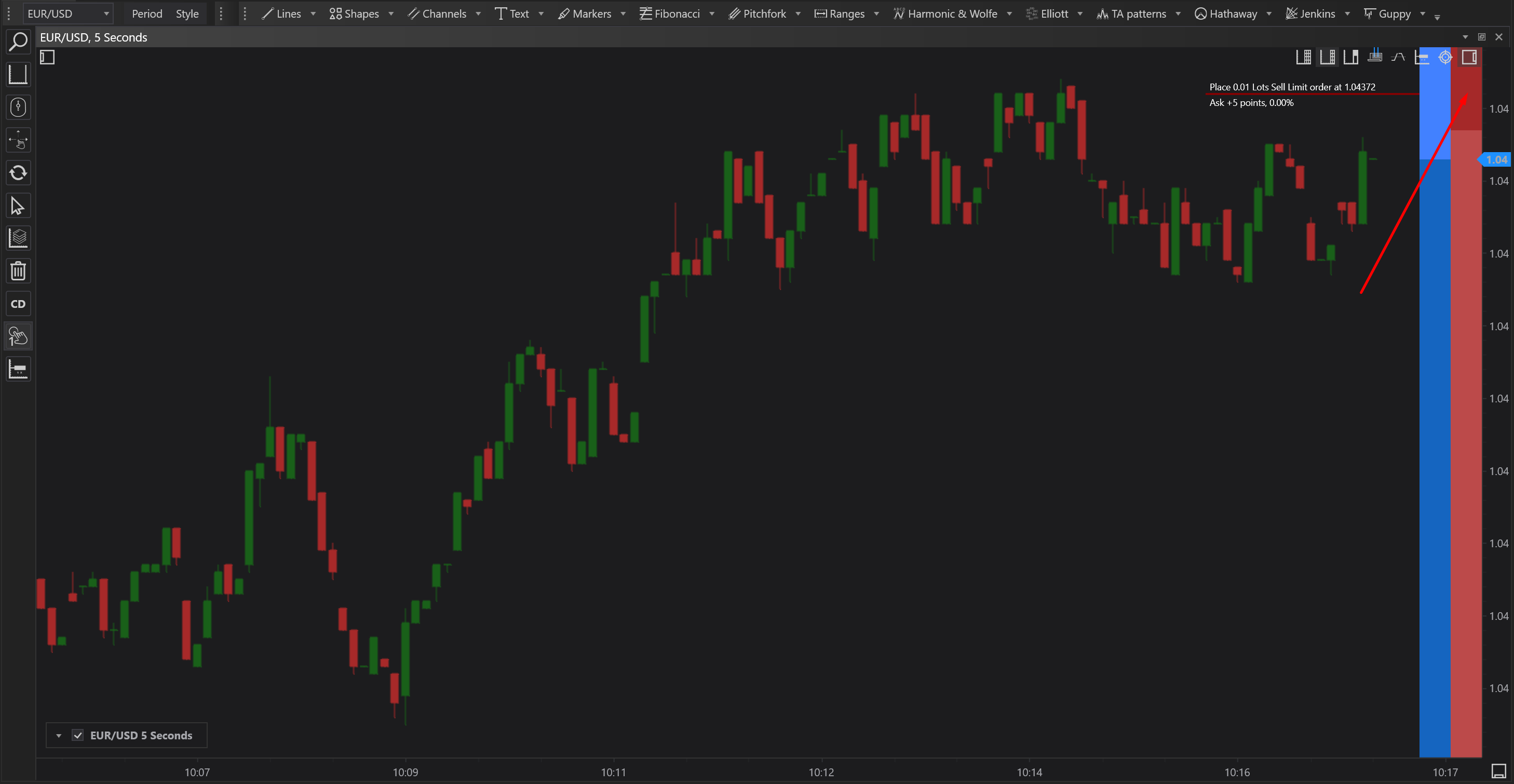Click the current price label on axis
1514x784 pixels.
(x=1496, y=160)
